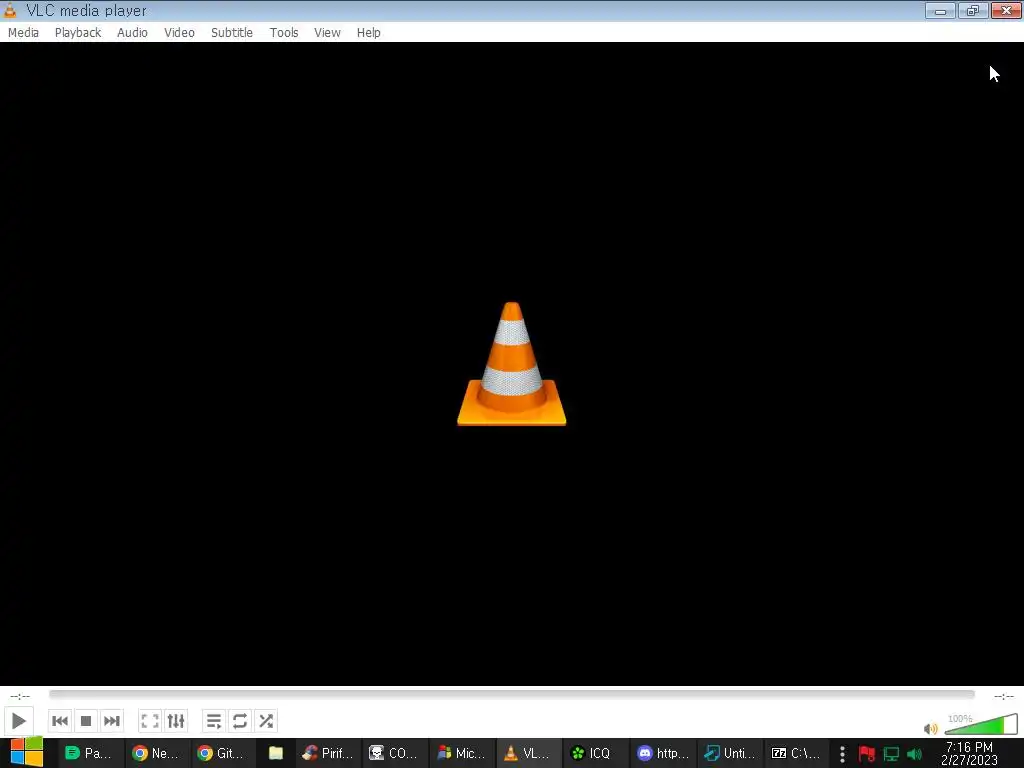Open the Windows Start menu
Image resolution: width=1024 pixels, height=768 pixels.
26,753
